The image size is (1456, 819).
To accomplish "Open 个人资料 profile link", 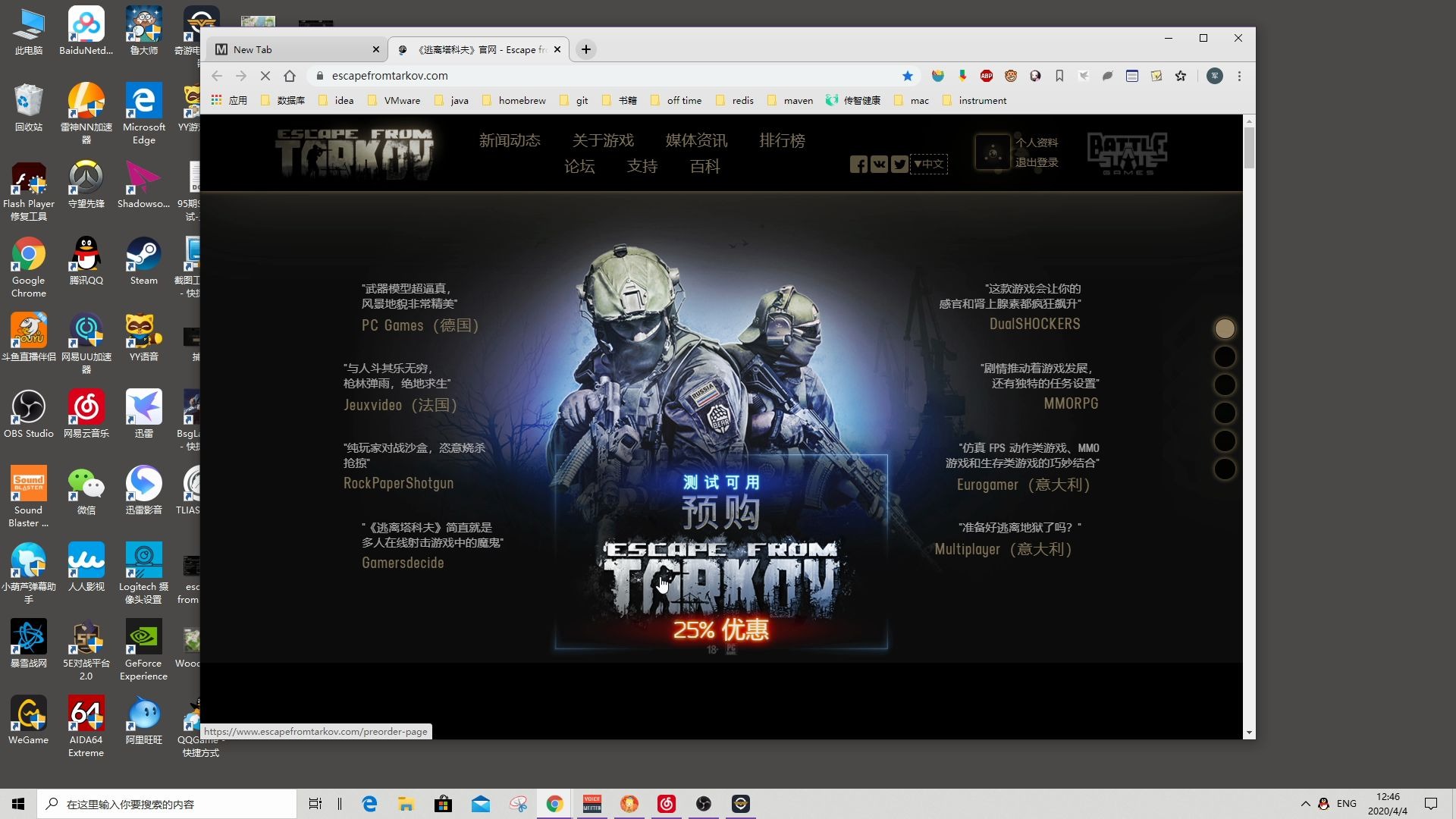I will (x=1037, y=143).
